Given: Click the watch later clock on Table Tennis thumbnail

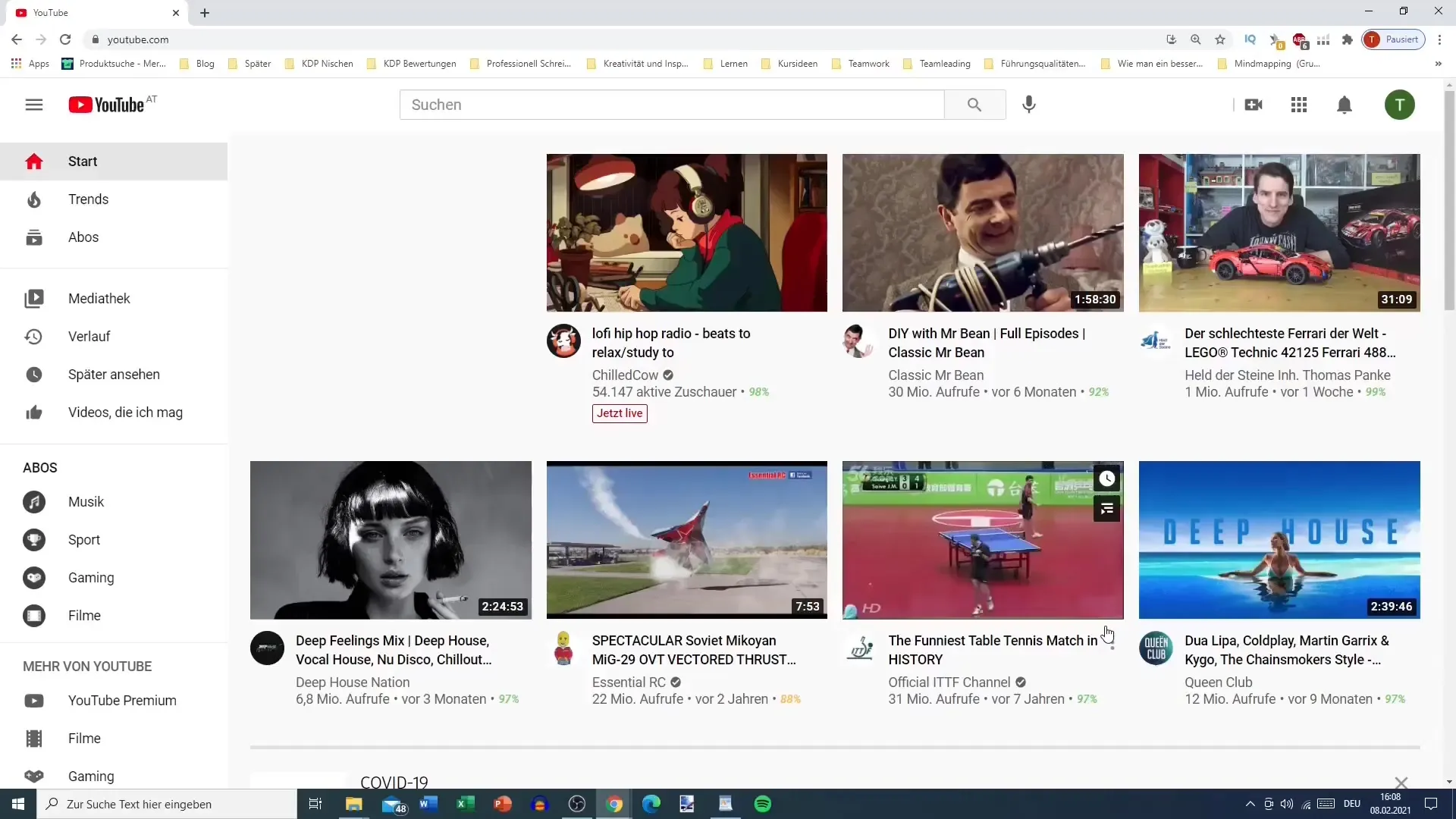Looking at the screenshot, I should (1107, 479).
